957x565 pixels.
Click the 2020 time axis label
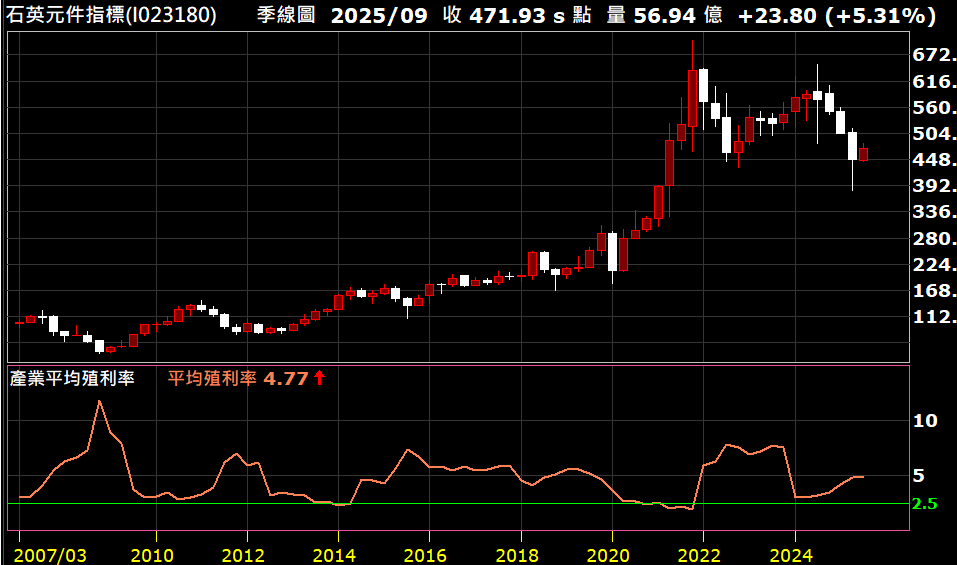coord(612,554)
